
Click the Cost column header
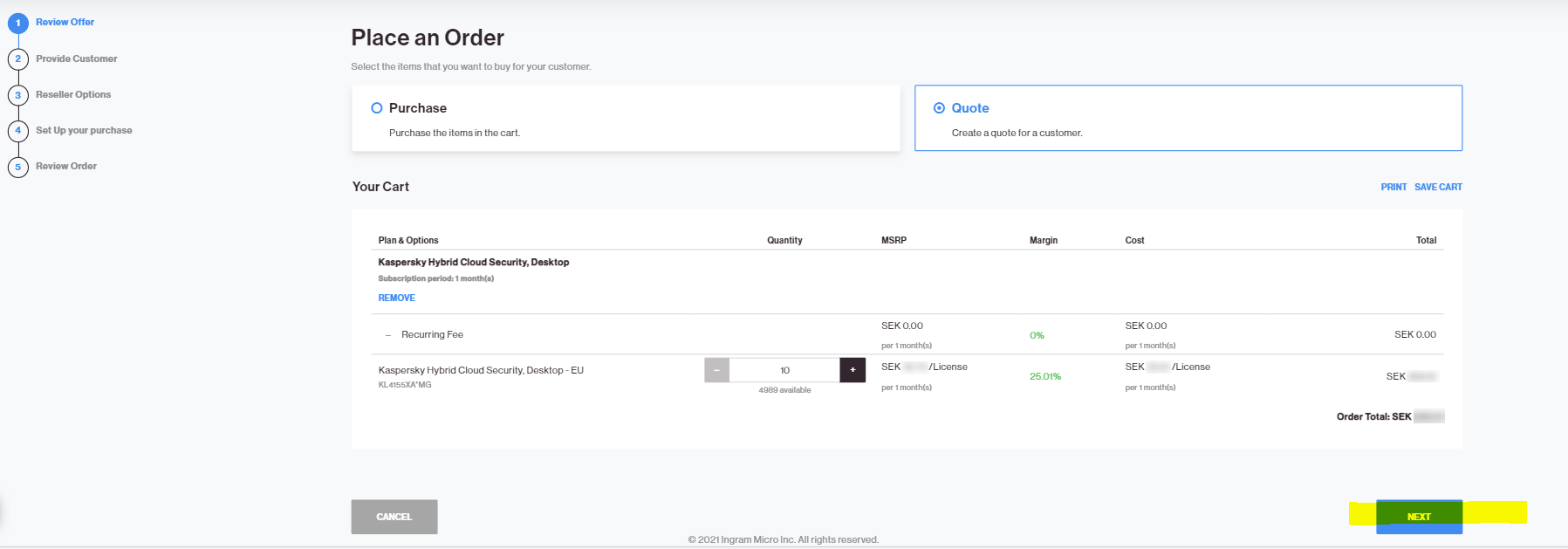click(x=1134, y=240)
